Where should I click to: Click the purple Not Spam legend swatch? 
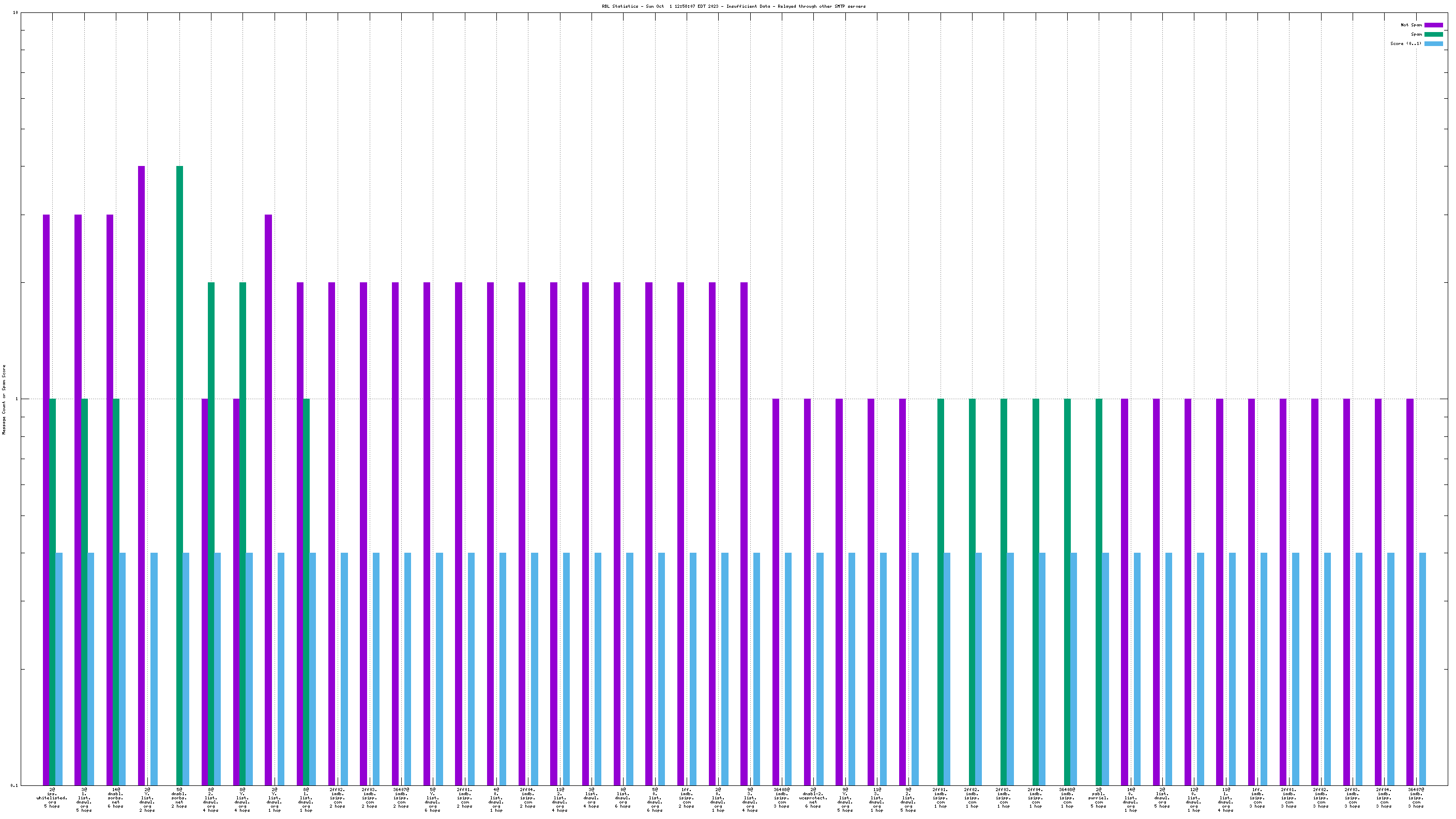[x=1433, y=25]
